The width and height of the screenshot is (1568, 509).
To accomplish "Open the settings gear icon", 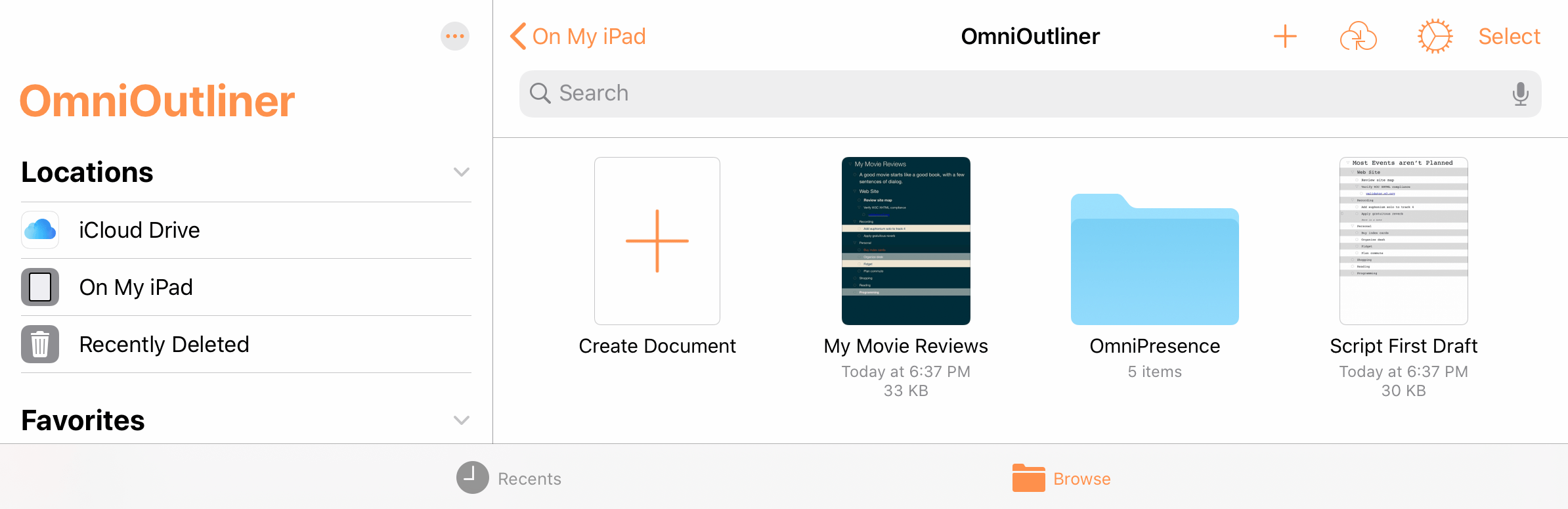I will pos(1435,36).
